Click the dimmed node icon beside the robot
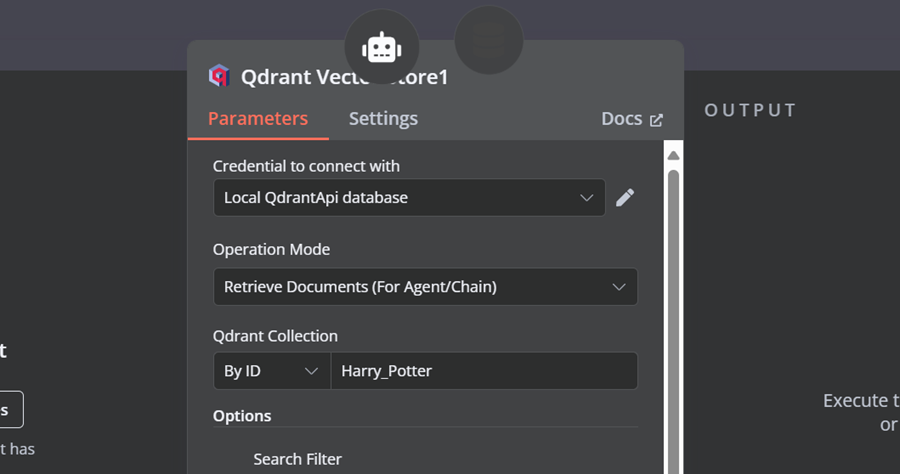The height and width of the screenshot is (474, 900). pyautogui.click(x=488, y=40)
